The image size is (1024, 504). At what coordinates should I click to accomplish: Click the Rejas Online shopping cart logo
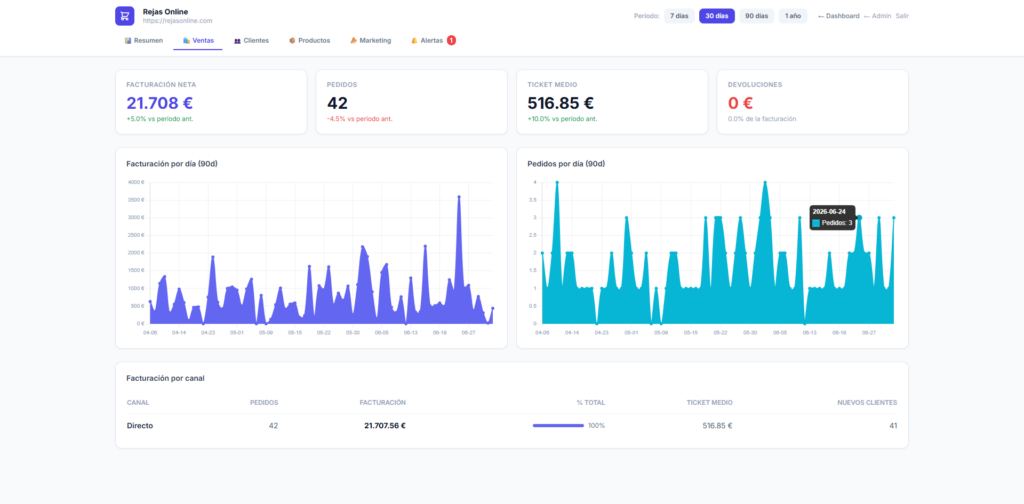pyautogui.click(x=125, y=16)
